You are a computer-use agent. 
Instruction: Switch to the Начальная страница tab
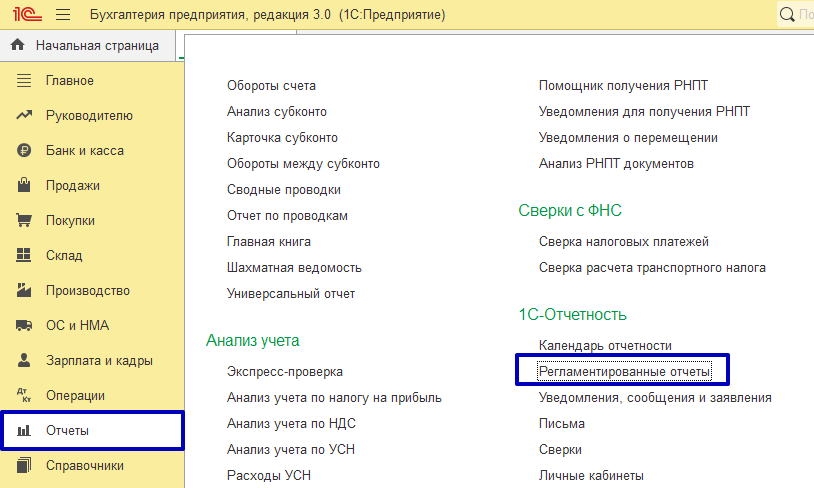coord(96,46)
